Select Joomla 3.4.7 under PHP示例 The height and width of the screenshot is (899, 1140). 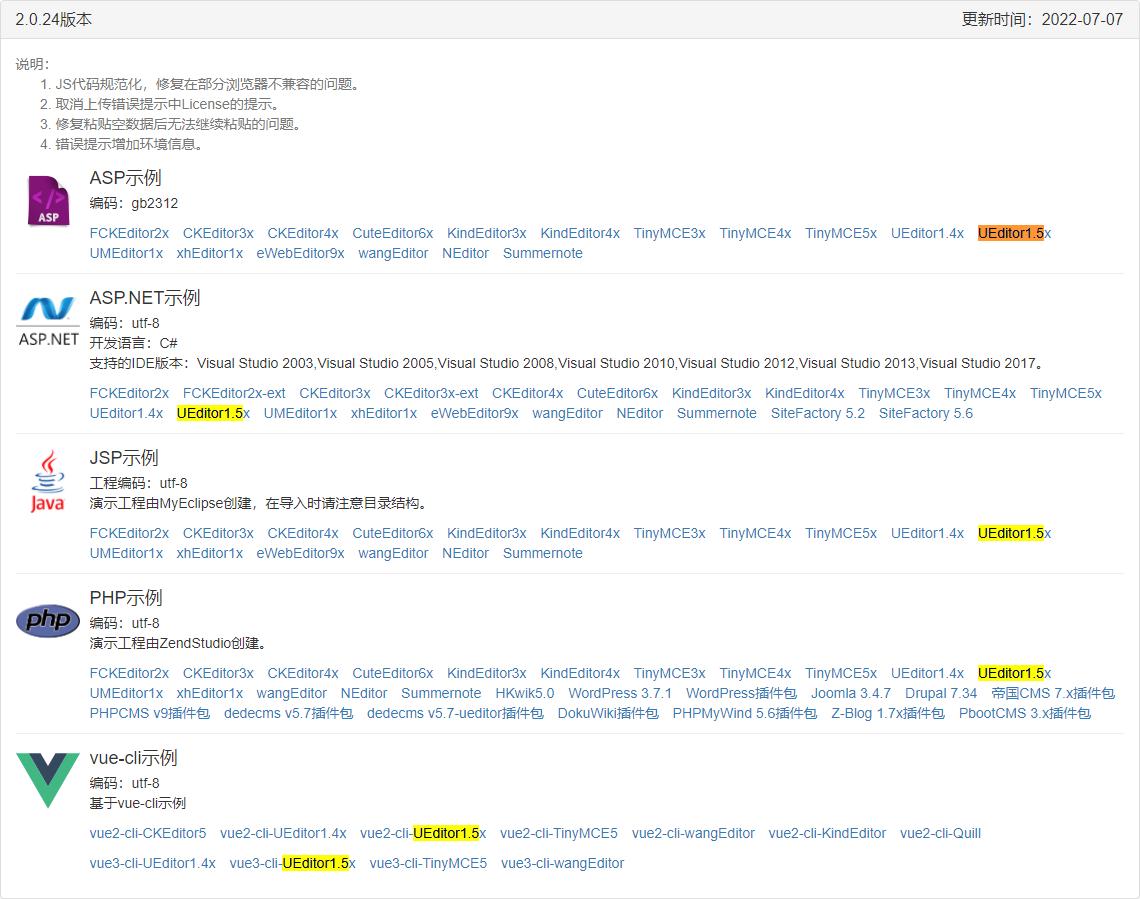[x=851, y=693]
